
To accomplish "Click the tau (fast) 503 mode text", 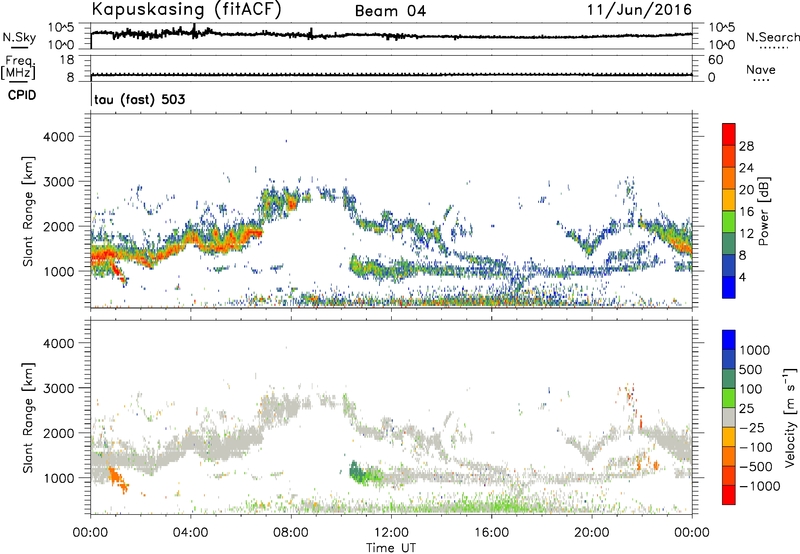I will coord(139,99).
